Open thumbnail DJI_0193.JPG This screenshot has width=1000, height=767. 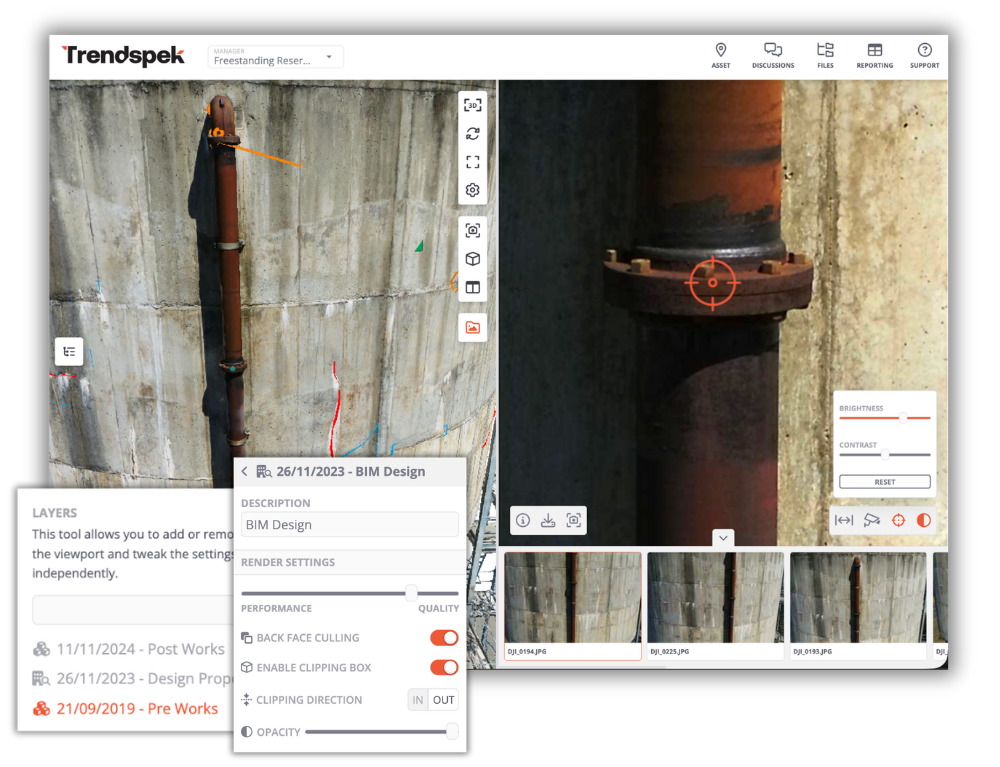(858, 606)
